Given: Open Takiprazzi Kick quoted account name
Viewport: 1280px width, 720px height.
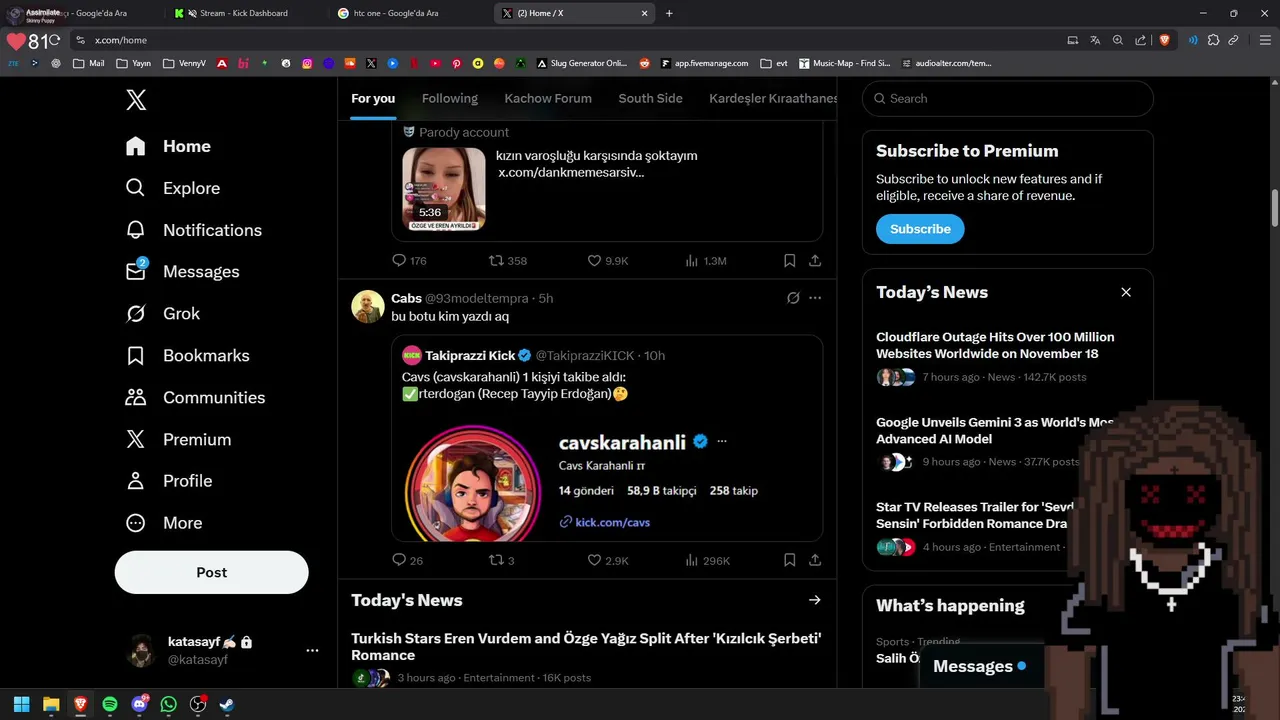Looking at the screenshot, I should (x=470, y=355).
